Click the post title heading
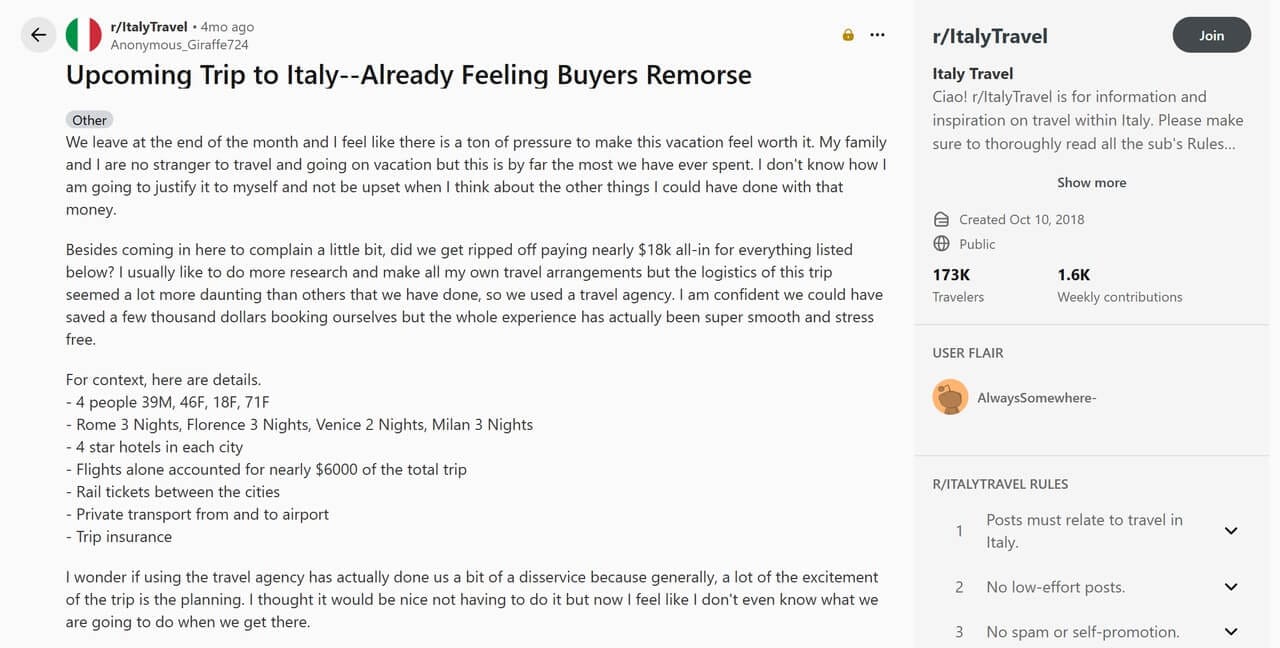The width and height of the screenshot is (1280, 648). 408,75
